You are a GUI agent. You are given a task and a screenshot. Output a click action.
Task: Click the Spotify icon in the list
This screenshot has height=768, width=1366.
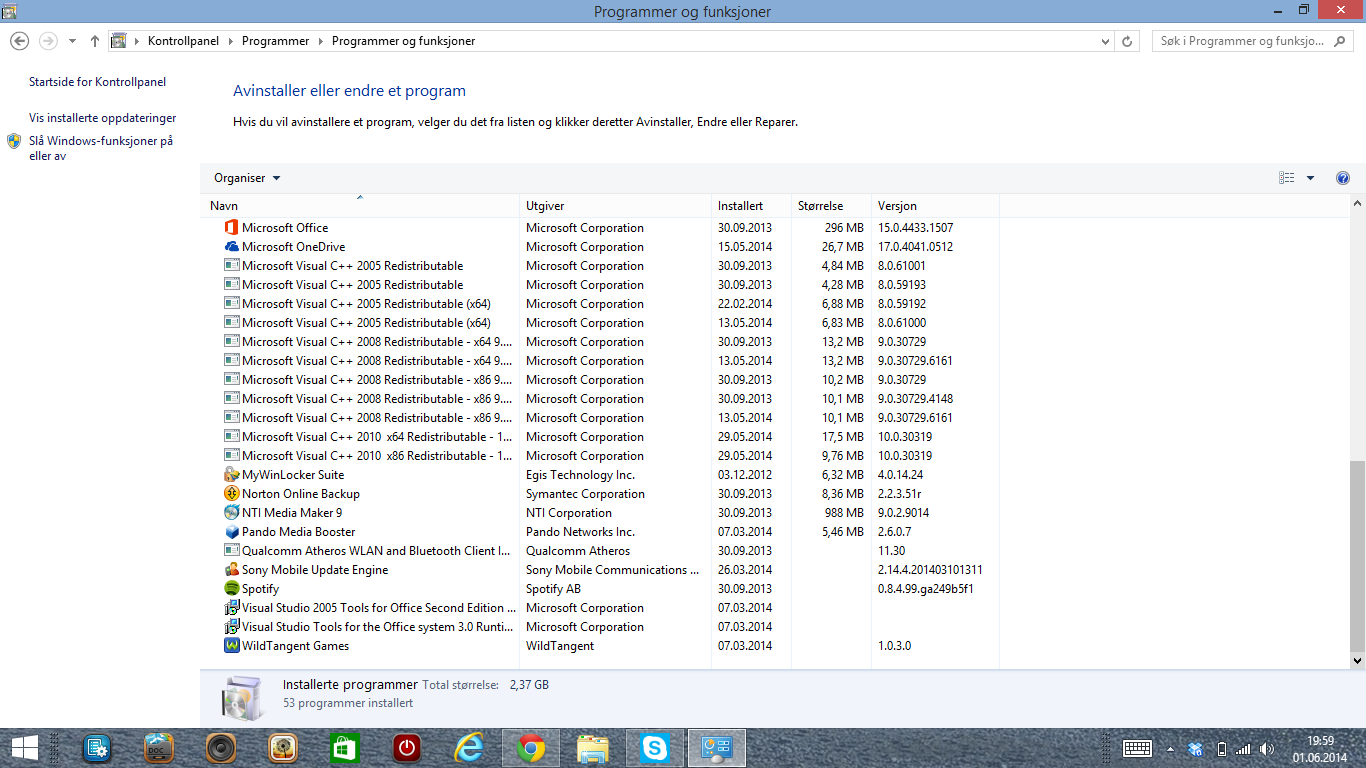tap(232, 589)
